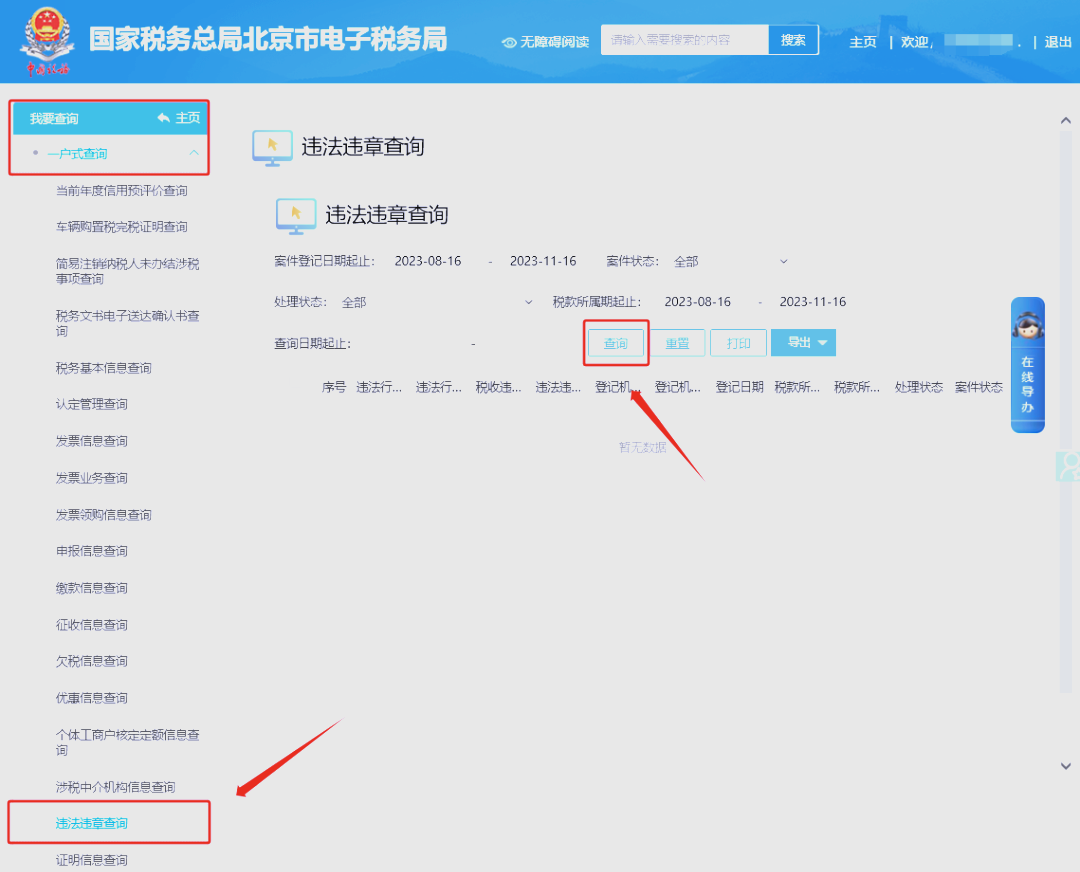This screenshot has height=872, width=1080.
Task: Click the up arrow at top of scrollbar
Action: tap(1066, 121)
